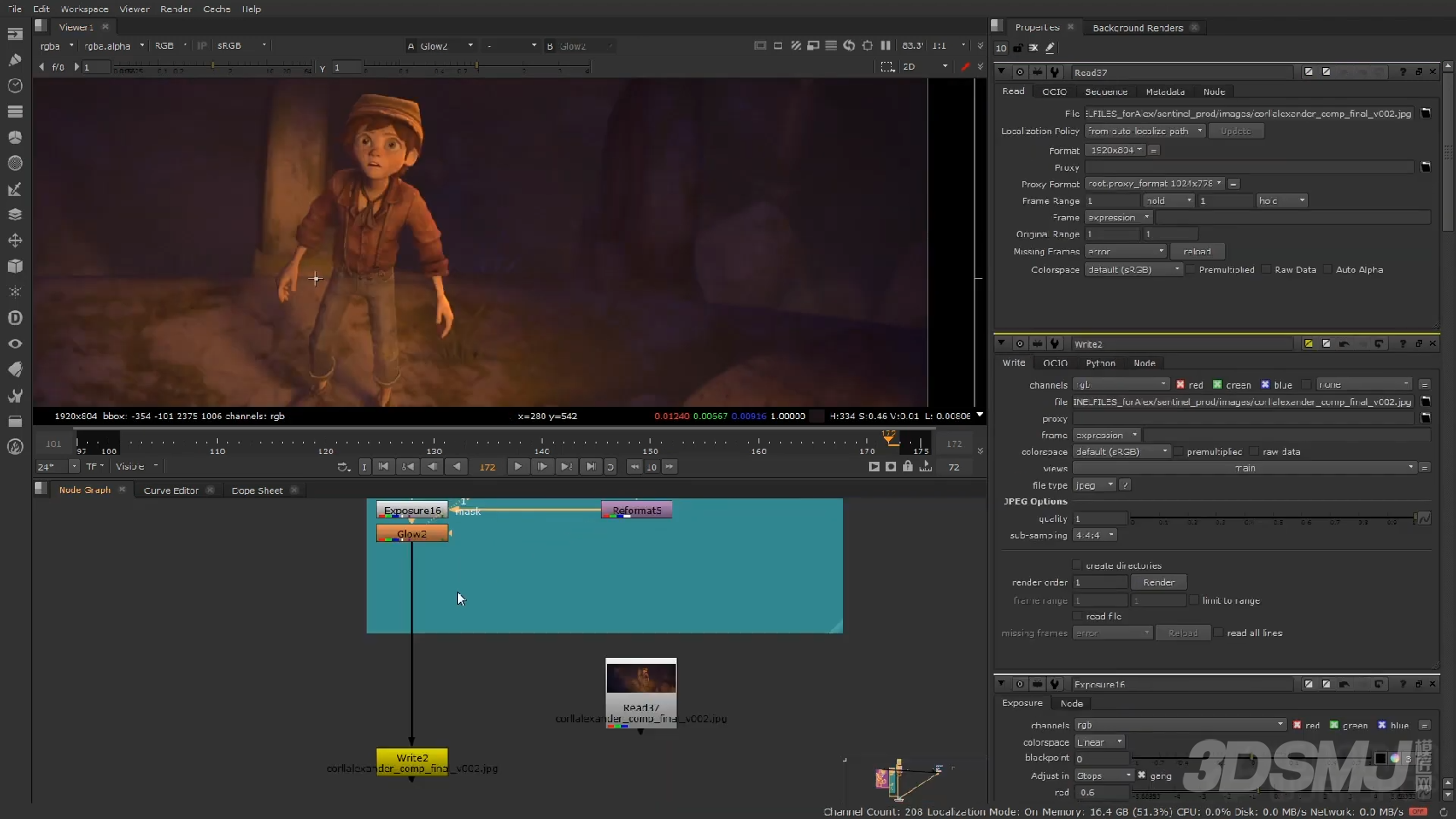Image resolution: width=1456 pixels, height=819 pixels.
Task: Step forward one frame
Action: (x=543, y=467)
